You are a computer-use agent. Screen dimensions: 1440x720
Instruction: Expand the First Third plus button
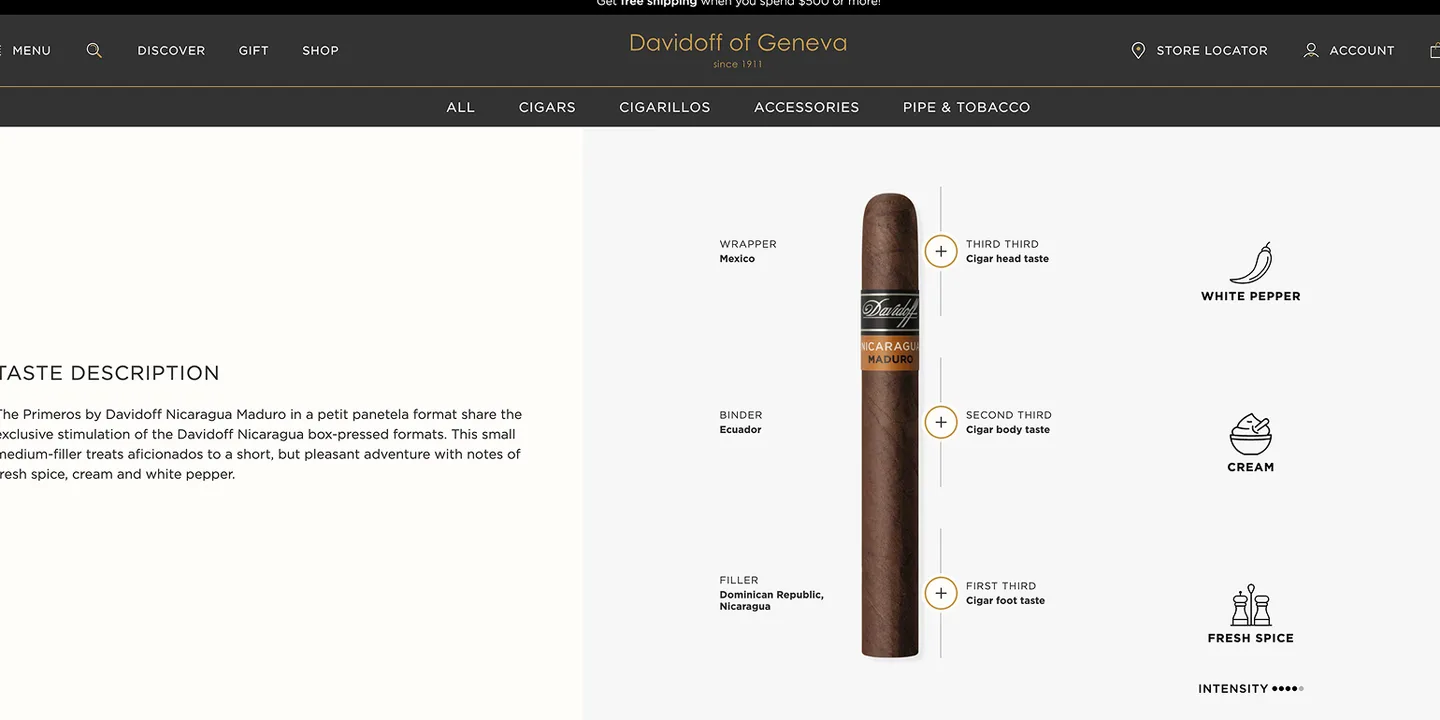point(941,593)
